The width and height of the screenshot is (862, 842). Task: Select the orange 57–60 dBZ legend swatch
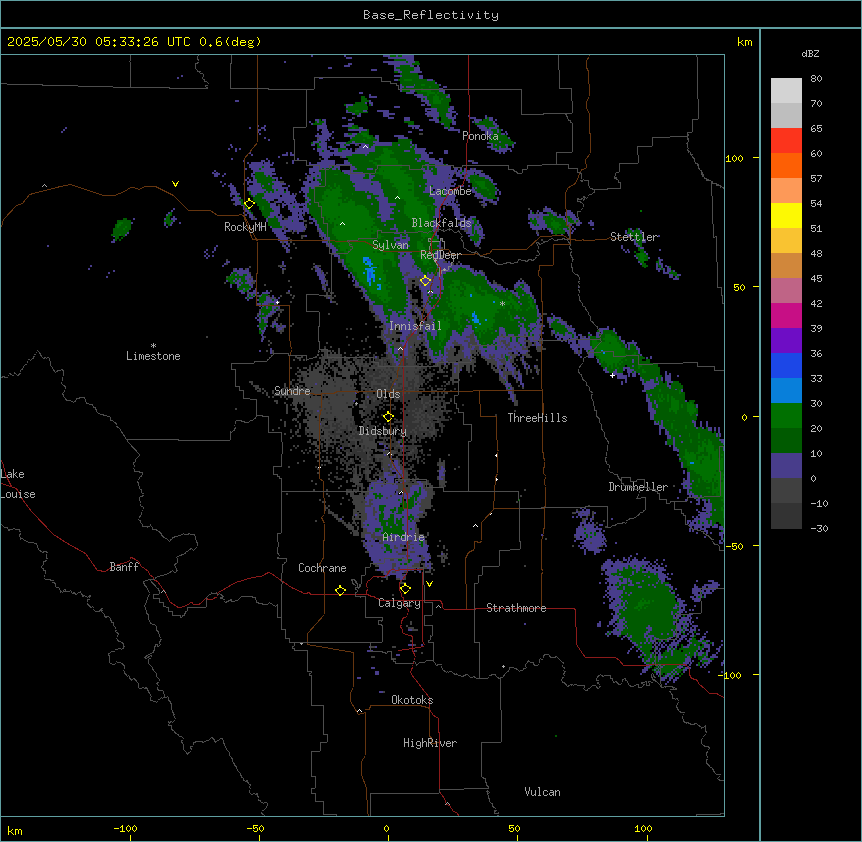click(x=786, y=165)
